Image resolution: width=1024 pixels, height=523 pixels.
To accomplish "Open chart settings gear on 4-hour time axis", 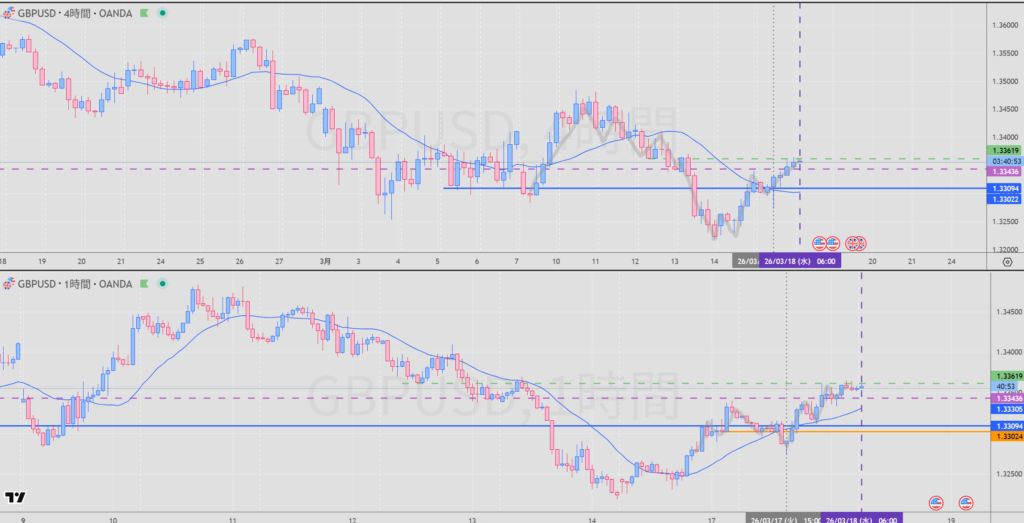I will pyautogui.click(x=1006, y=261).
